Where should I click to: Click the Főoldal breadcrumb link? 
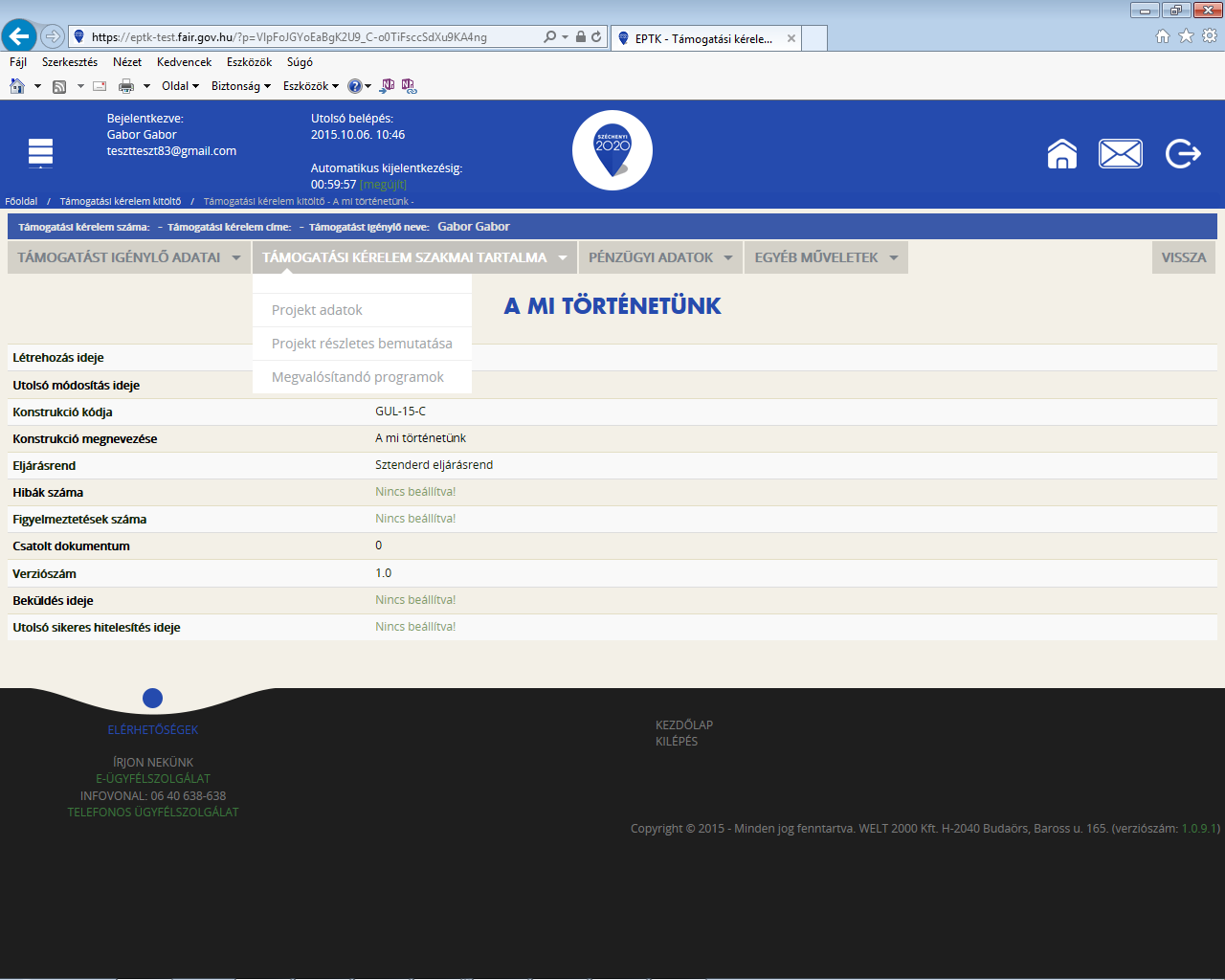(21, 202)
